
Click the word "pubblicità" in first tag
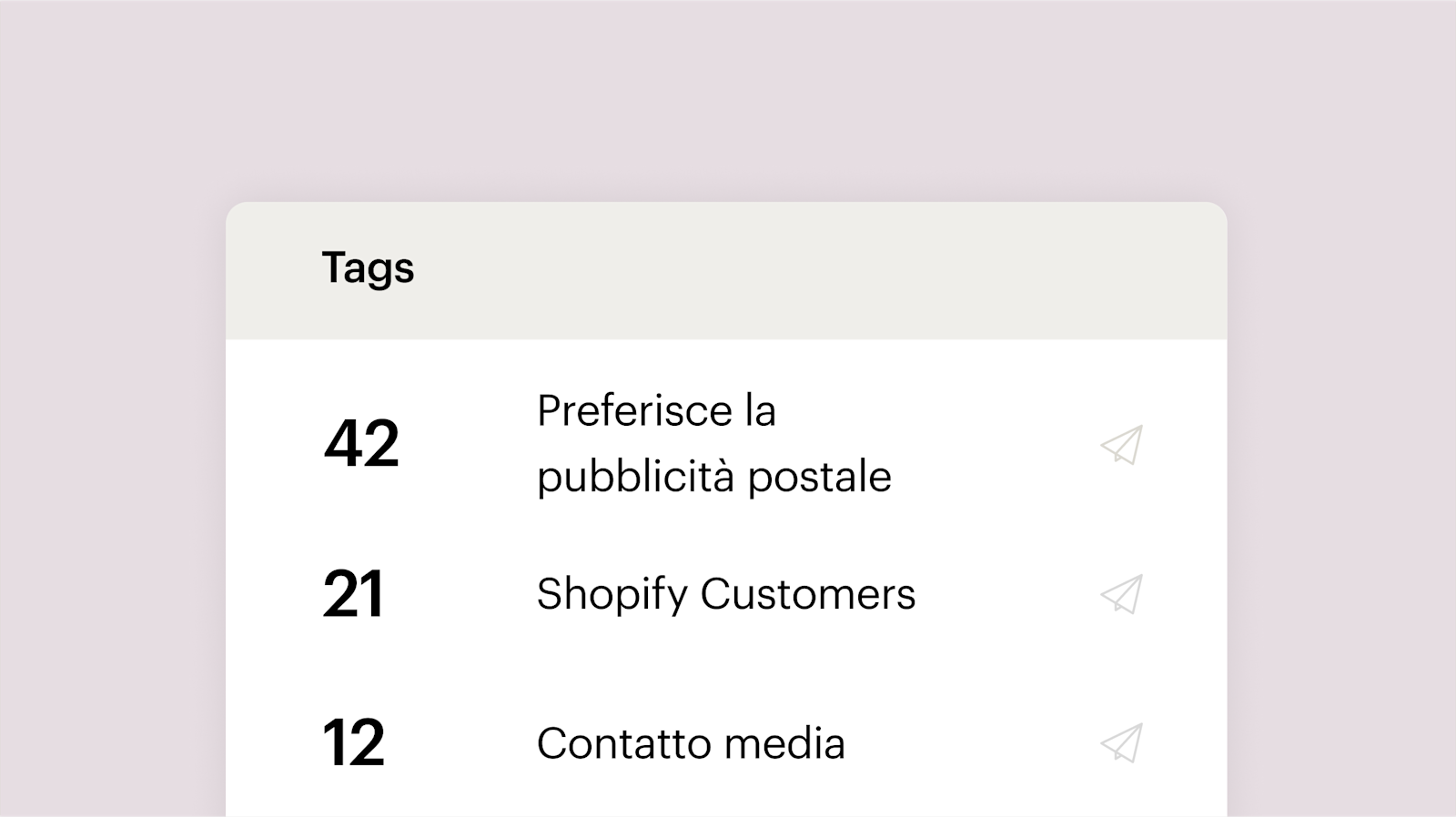point(635,477)
